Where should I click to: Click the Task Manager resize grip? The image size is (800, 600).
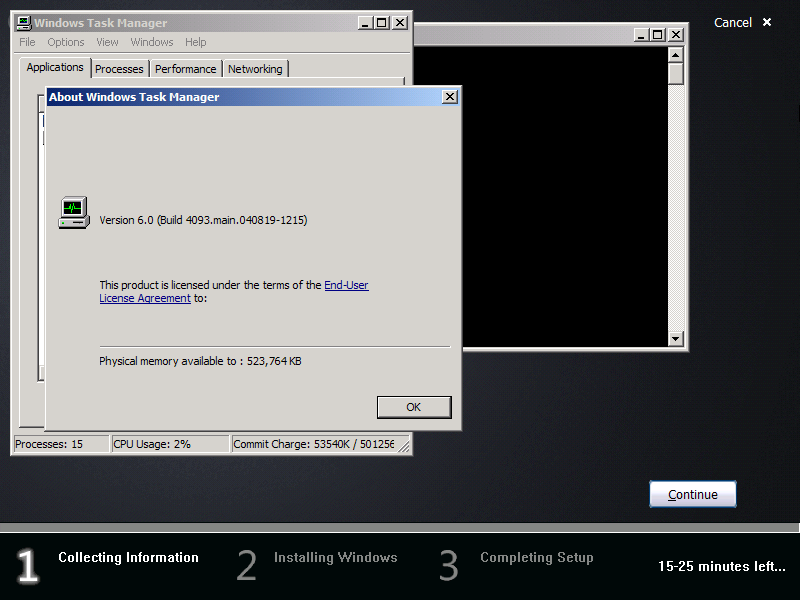(x=404, y=446)
